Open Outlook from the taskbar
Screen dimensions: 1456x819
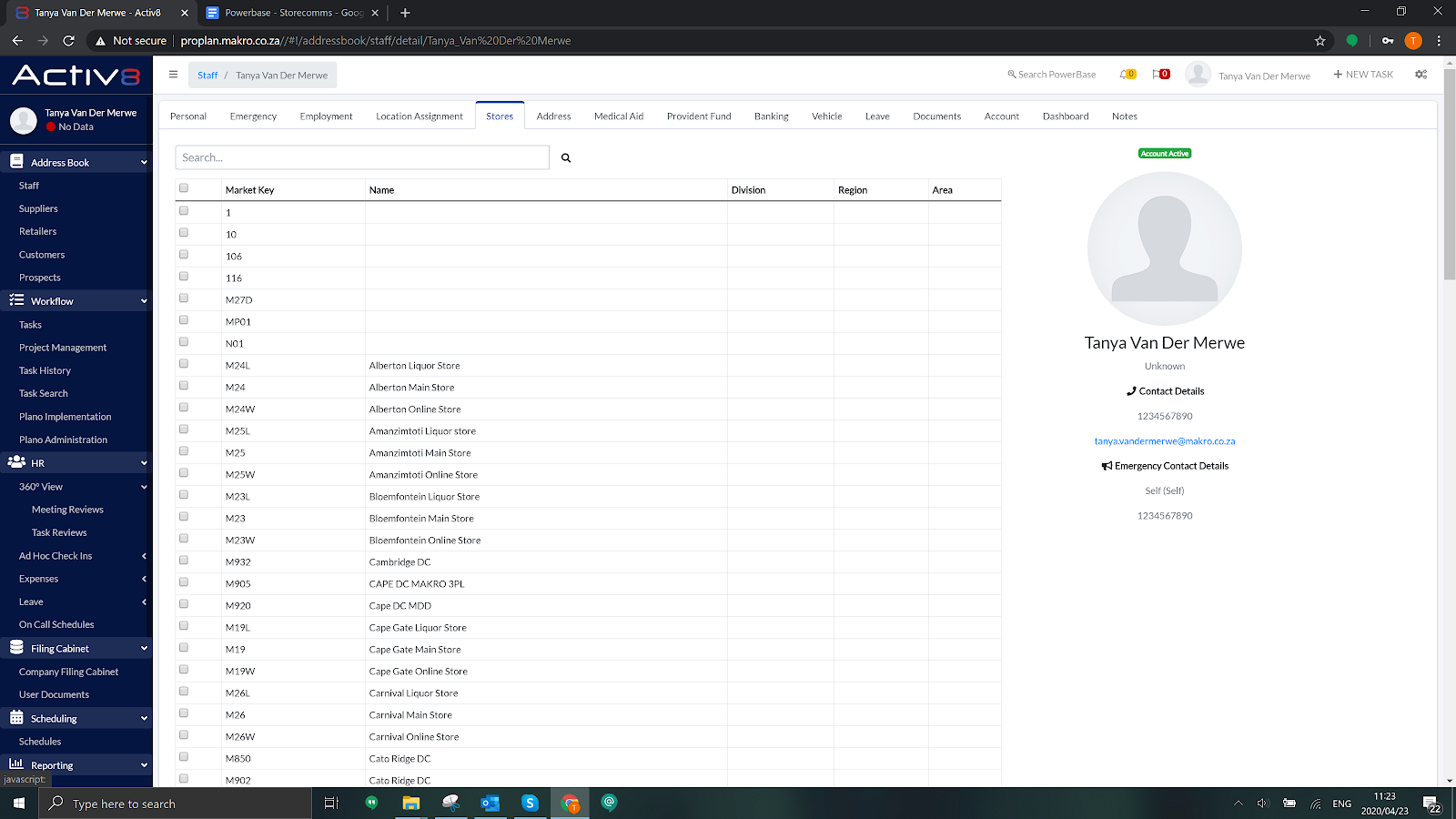point(490,804)
